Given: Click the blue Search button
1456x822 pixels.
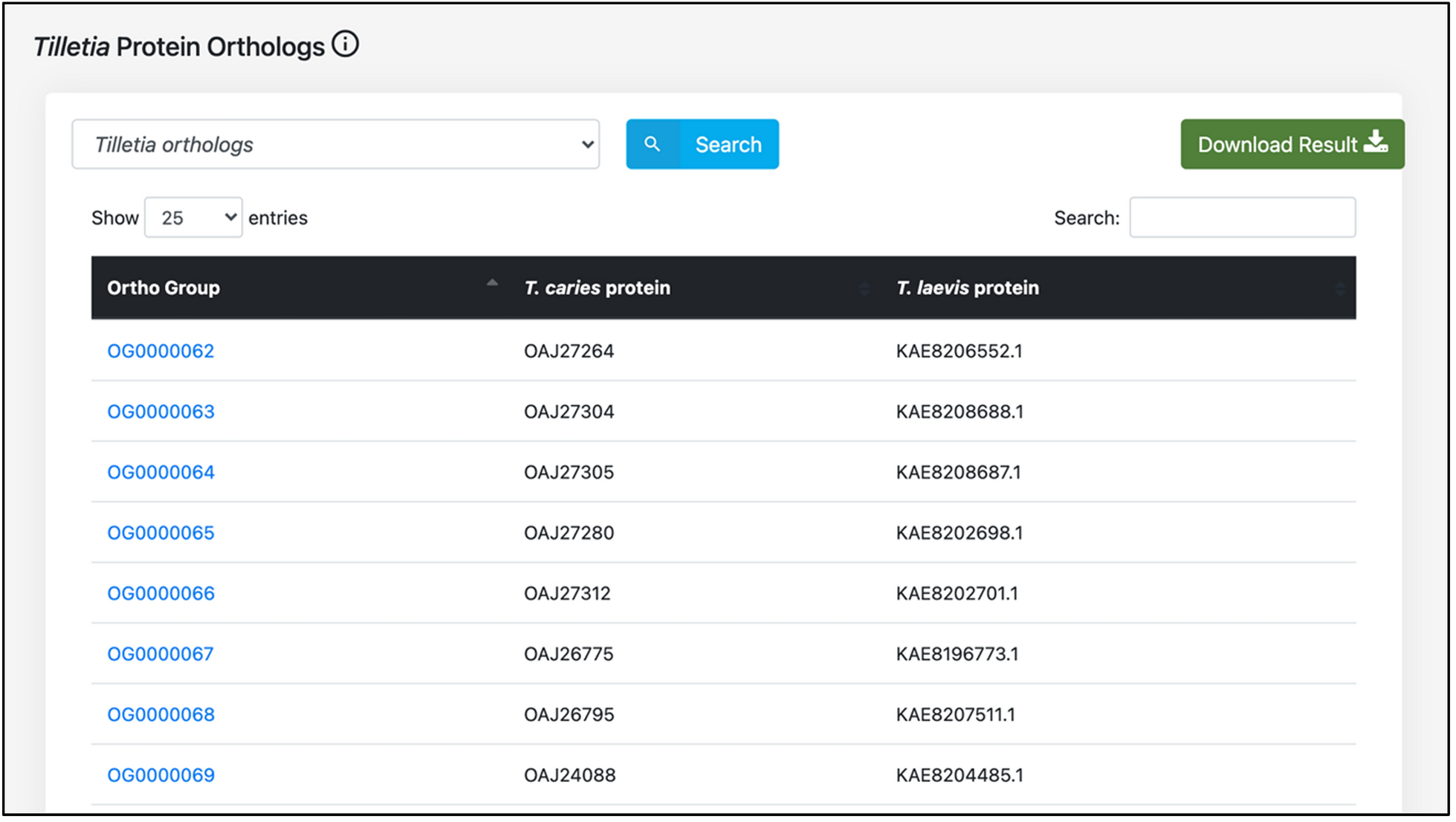Looking at the screenshot, I should (702, 144).
